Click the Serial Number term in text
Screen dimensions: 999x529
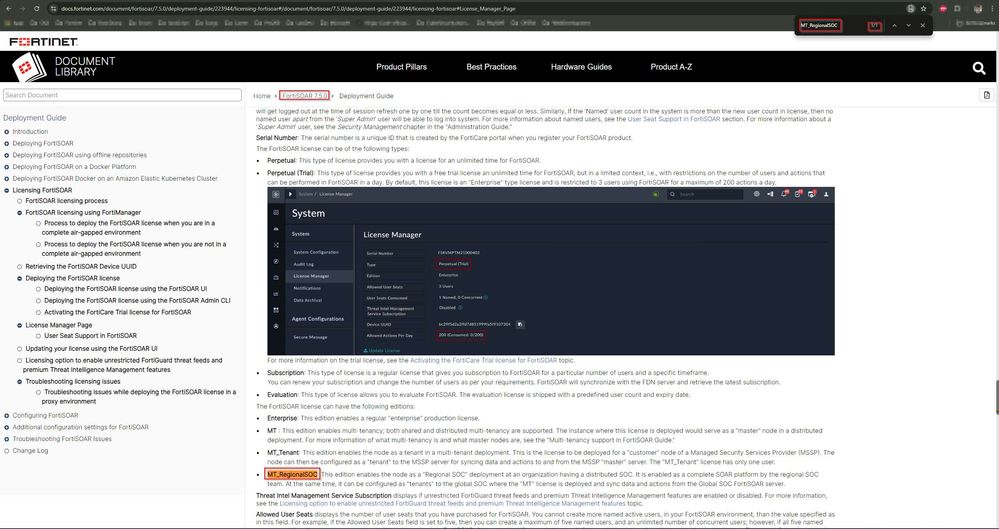click(277, 138)
